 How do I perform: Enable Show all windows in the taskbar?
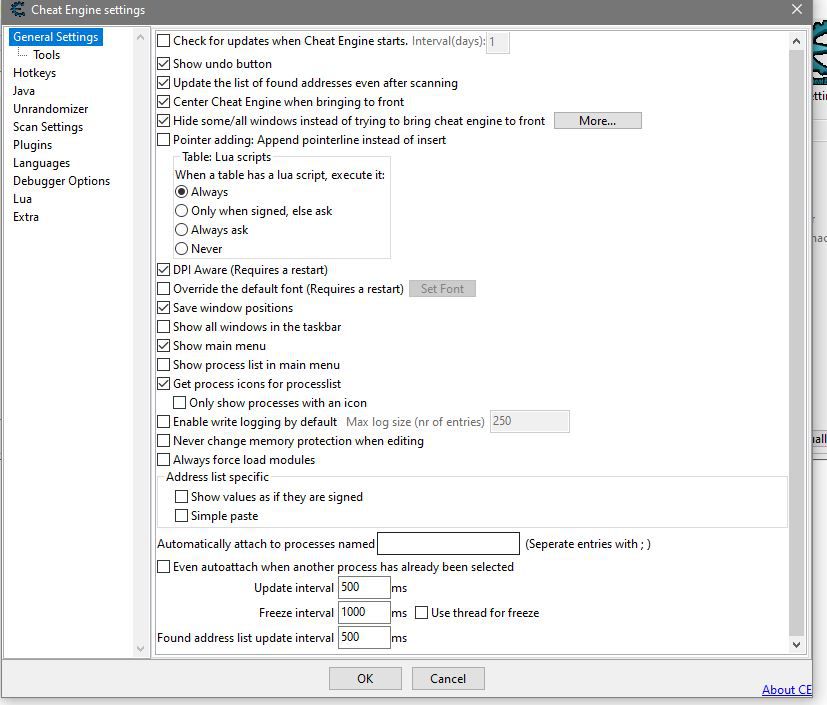pyautogui.click(x=164, y=327)
